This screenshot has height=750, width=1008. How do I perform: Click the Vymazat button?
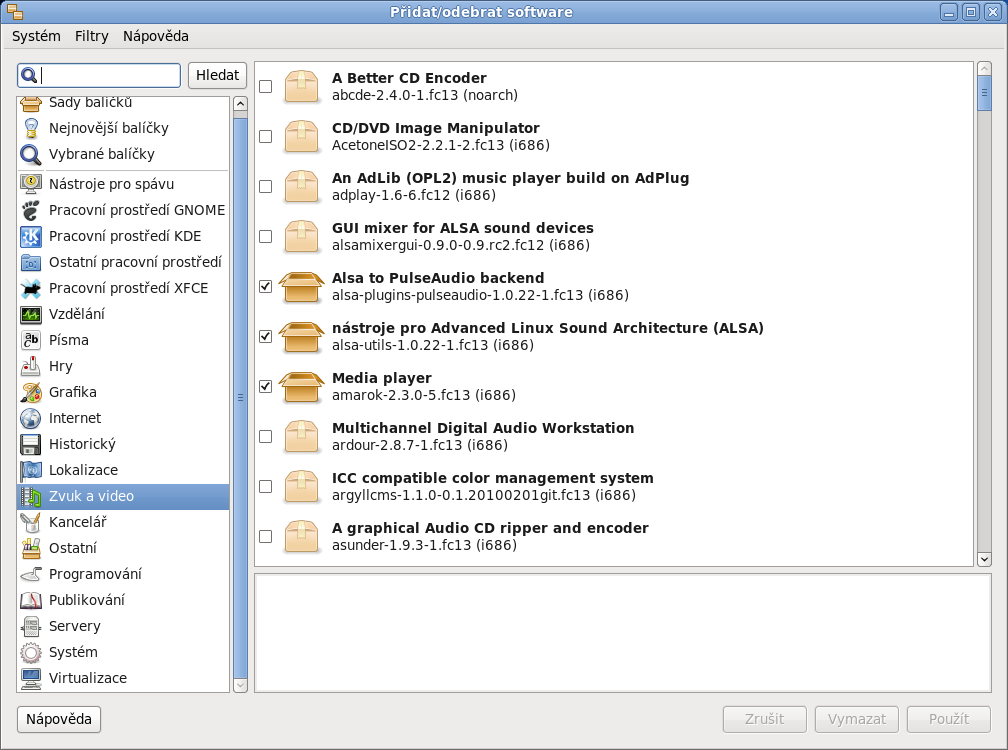point(856,719)
